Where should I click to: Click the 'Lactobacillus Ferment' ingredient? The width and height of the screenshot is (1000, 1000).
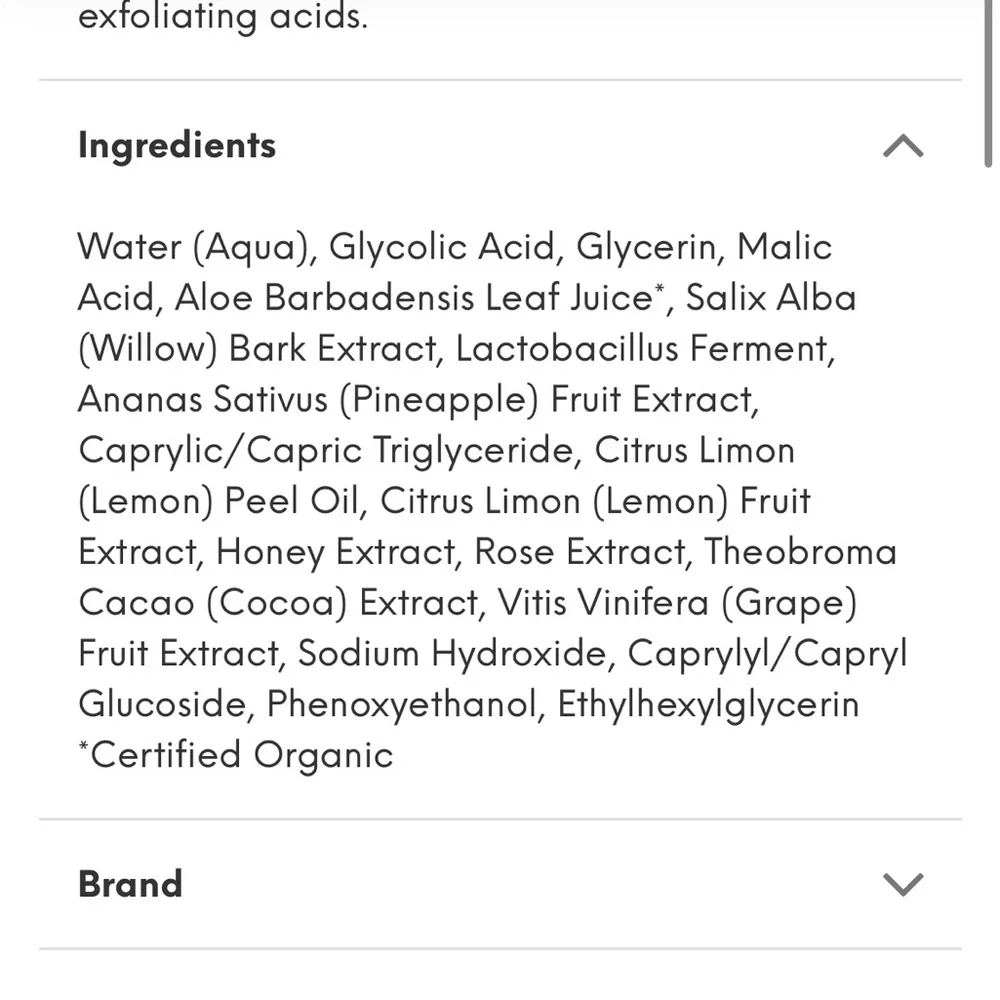pyautogui.click(x=642, y=349)
